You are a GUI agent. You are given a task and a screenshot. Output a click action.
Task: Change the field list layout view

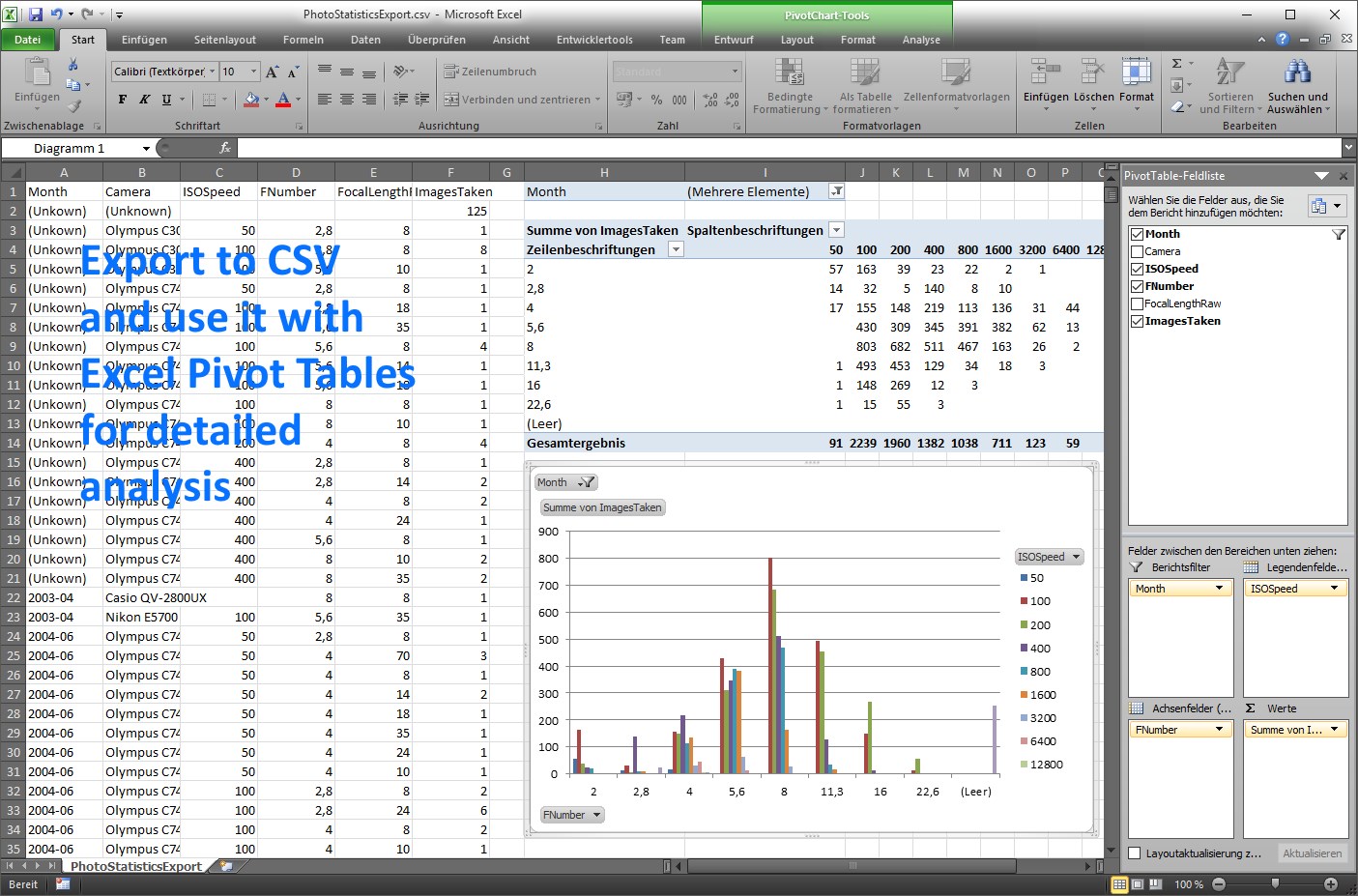pyautogui.click(x=1326, y=206)
